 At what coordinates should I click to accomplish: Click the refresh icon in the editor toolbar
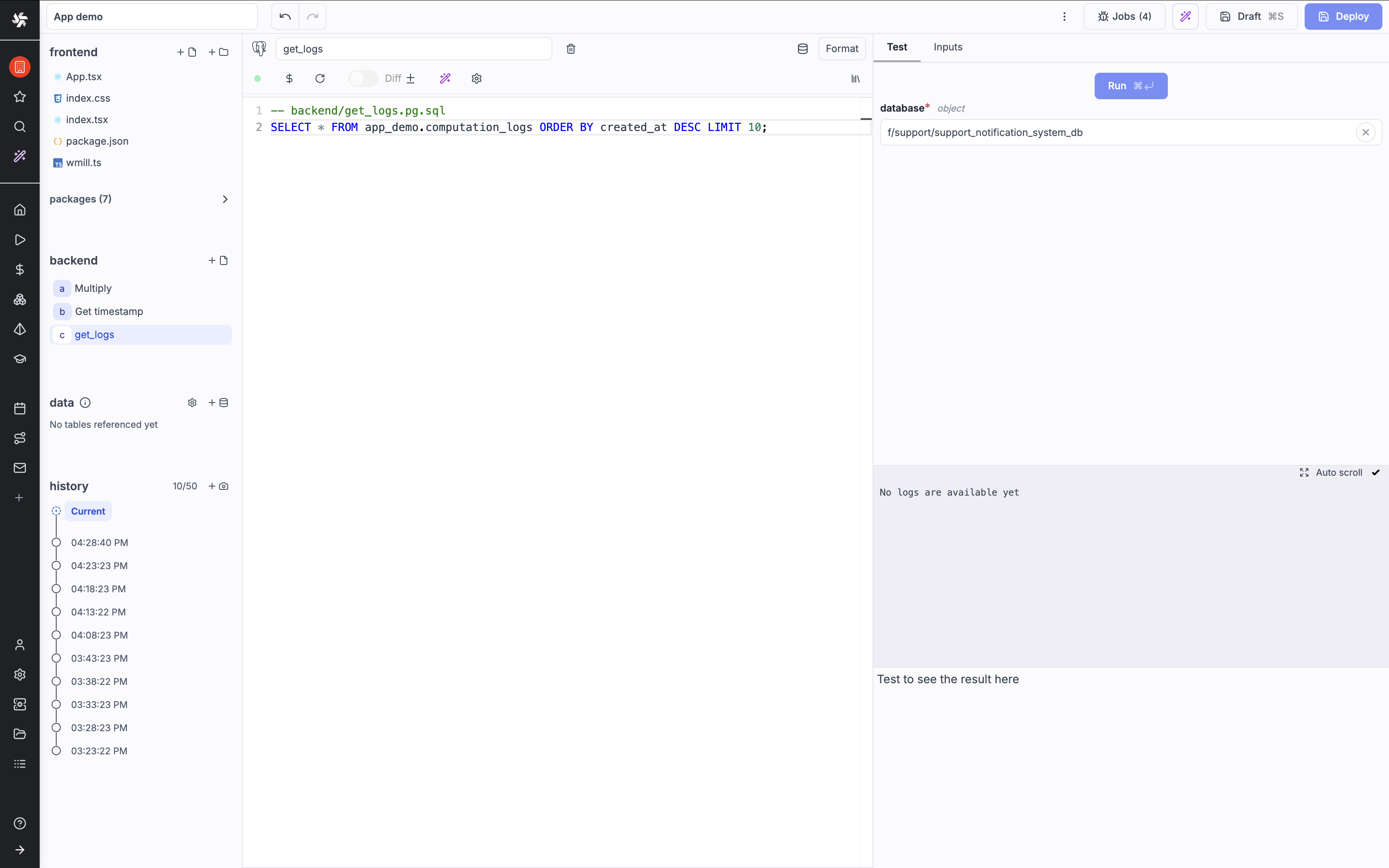pos(320,79)
